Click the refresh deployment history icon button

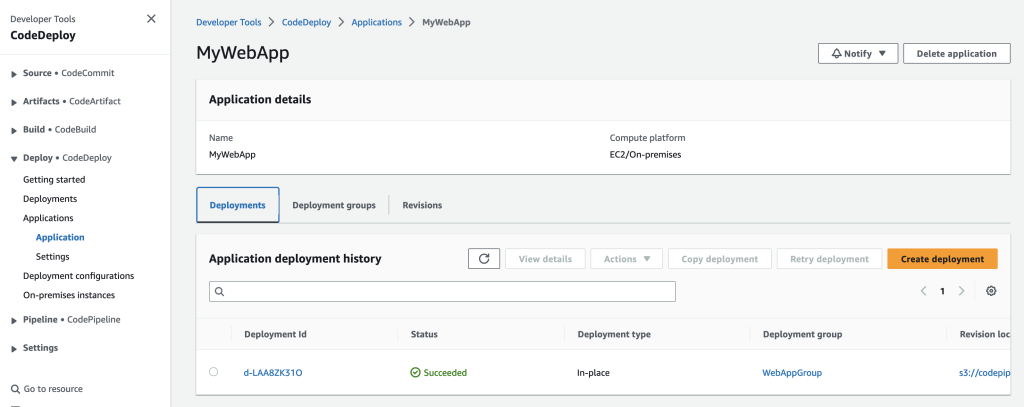click(484, 259)
